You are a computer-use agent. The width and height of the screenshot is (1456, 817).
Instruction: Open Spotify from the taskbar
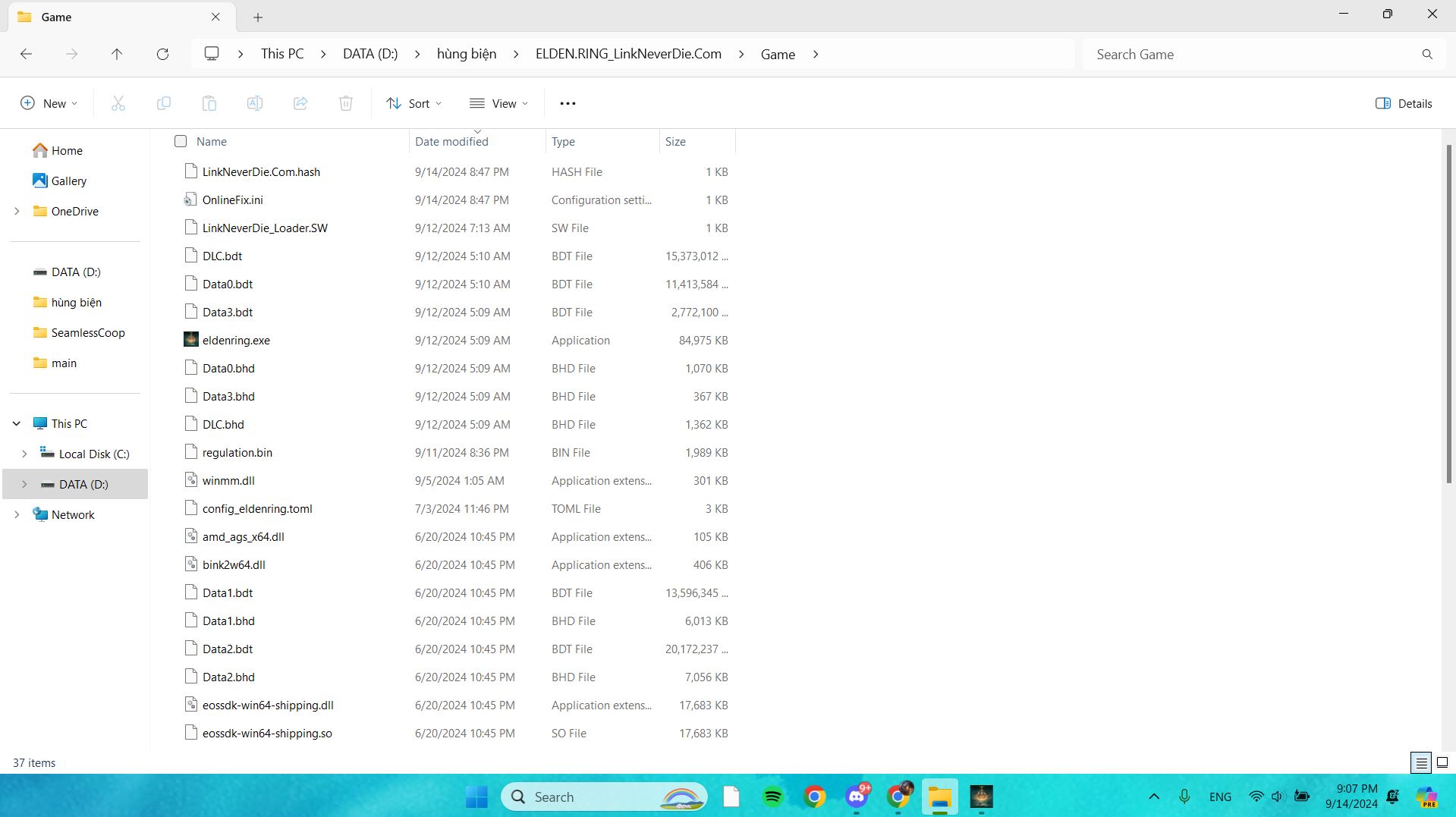tap(772, 797)
